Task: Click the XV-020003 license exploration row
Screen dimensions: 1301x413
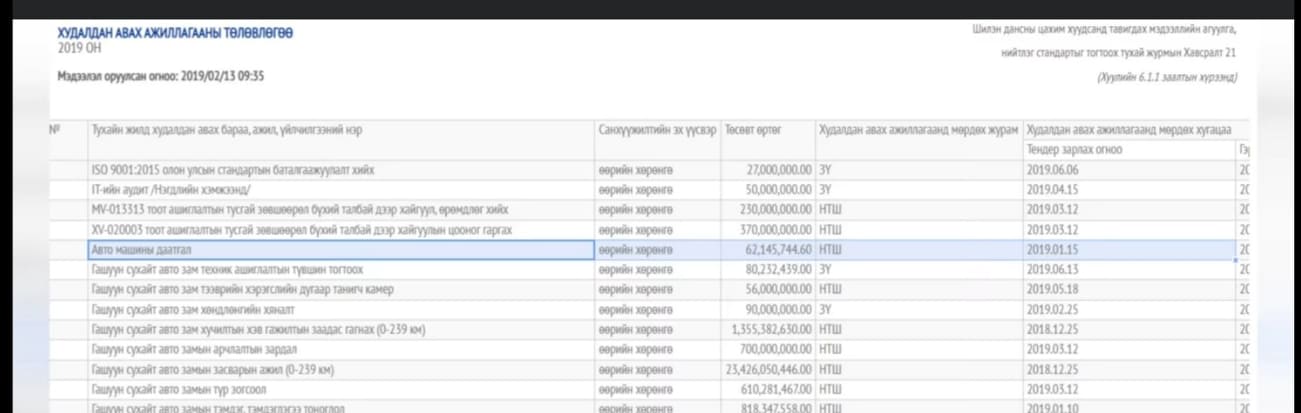Action: [x=301, y=230]
